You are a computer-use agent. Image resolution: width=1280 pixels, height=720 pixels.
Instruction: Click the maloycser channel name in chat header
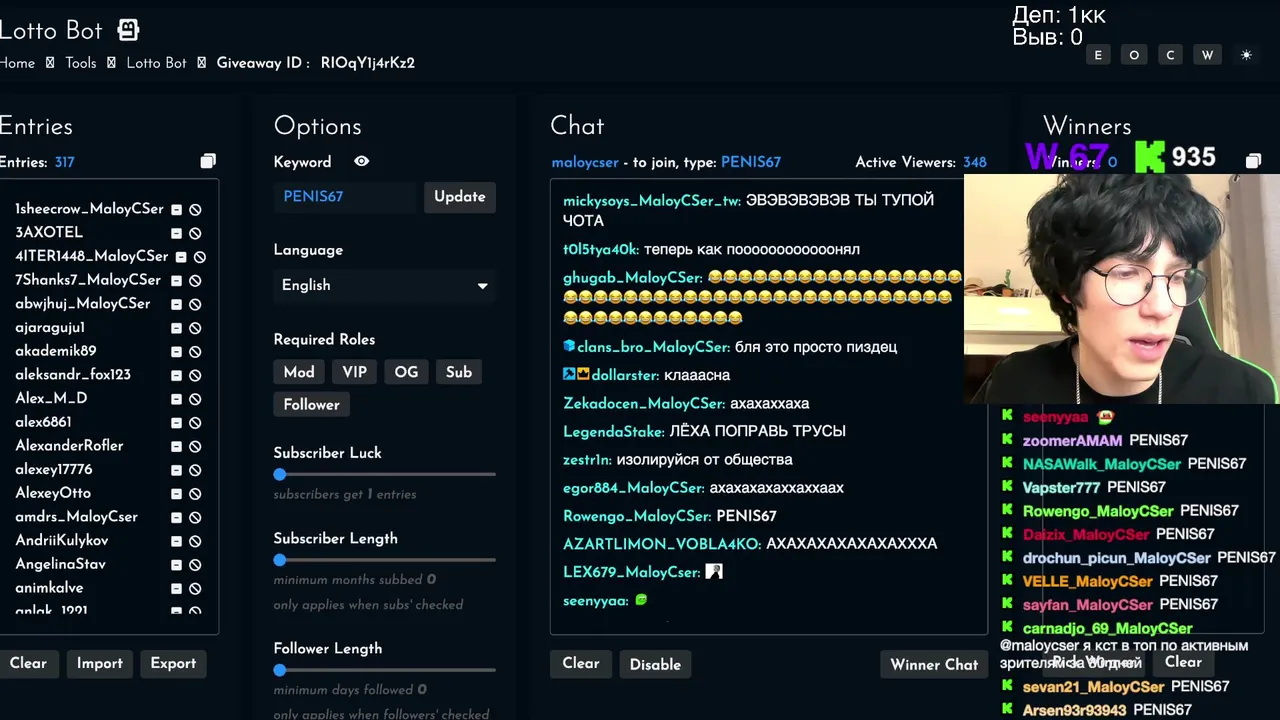point(585,162)
